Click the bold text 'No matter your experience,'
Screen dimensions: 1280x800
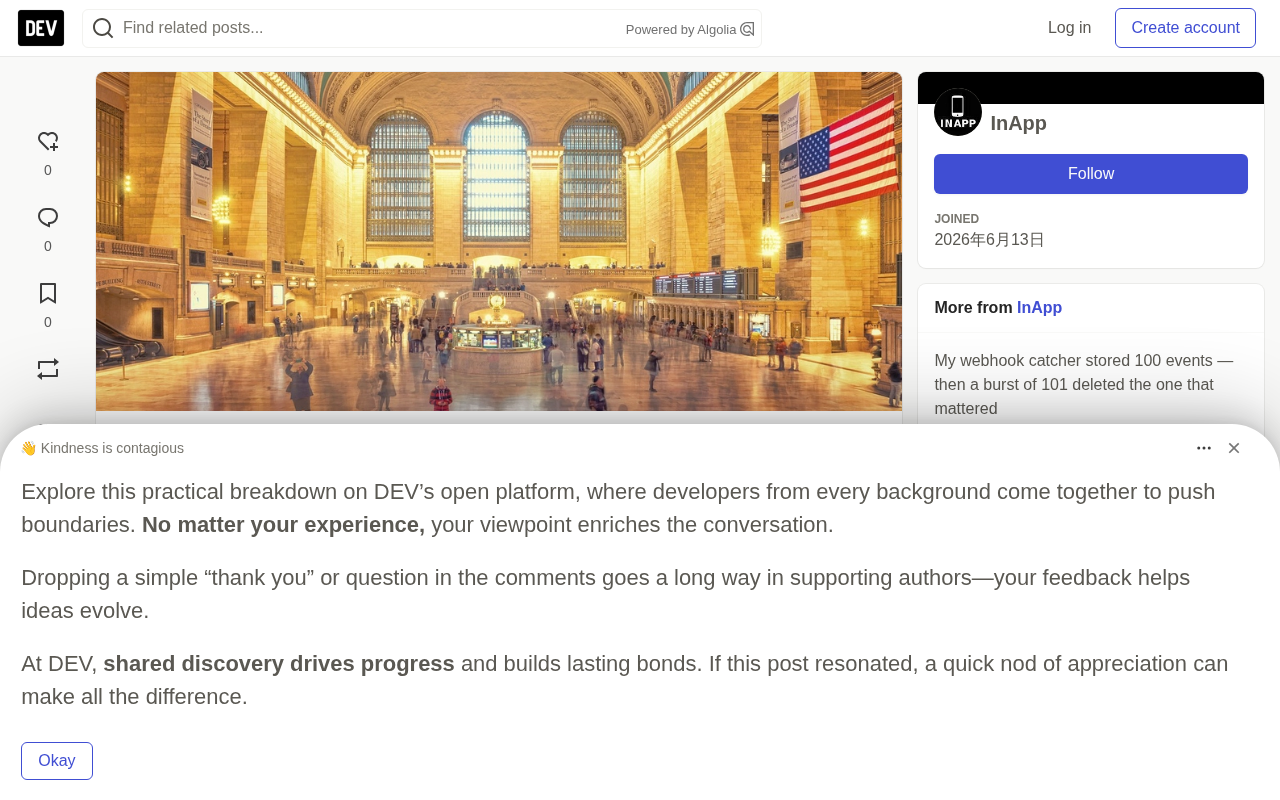pyautogui.click(x=283, y=525)
